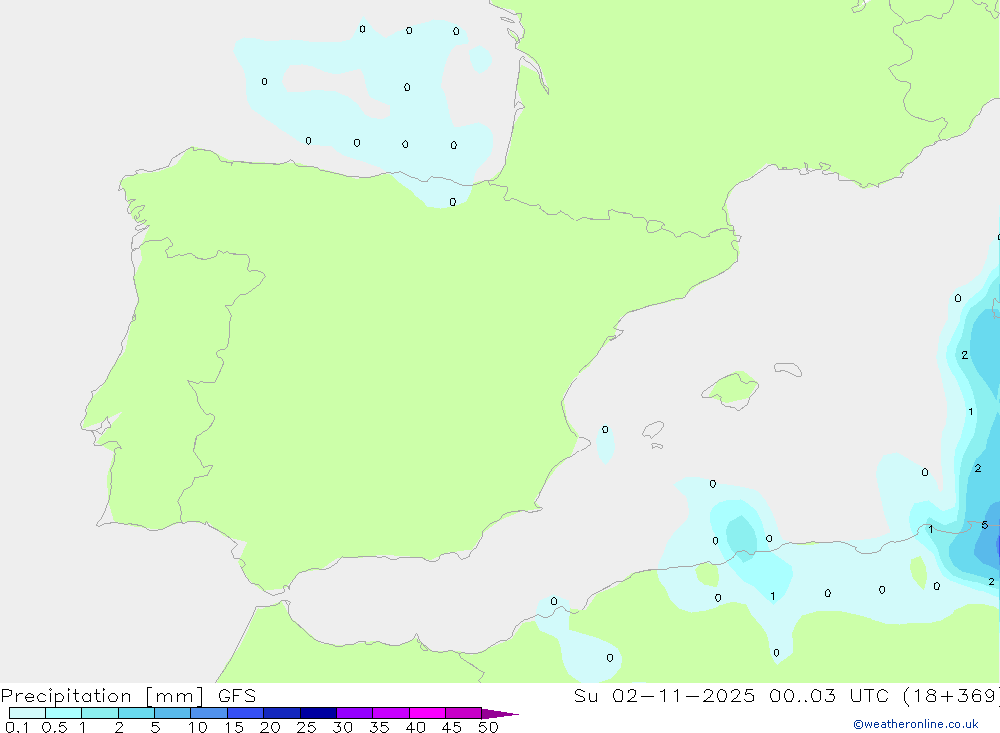
Task: Click the 'Su 02-11-2025 00..03 UTC' timestamp text
Action: [x=732, y=695]
